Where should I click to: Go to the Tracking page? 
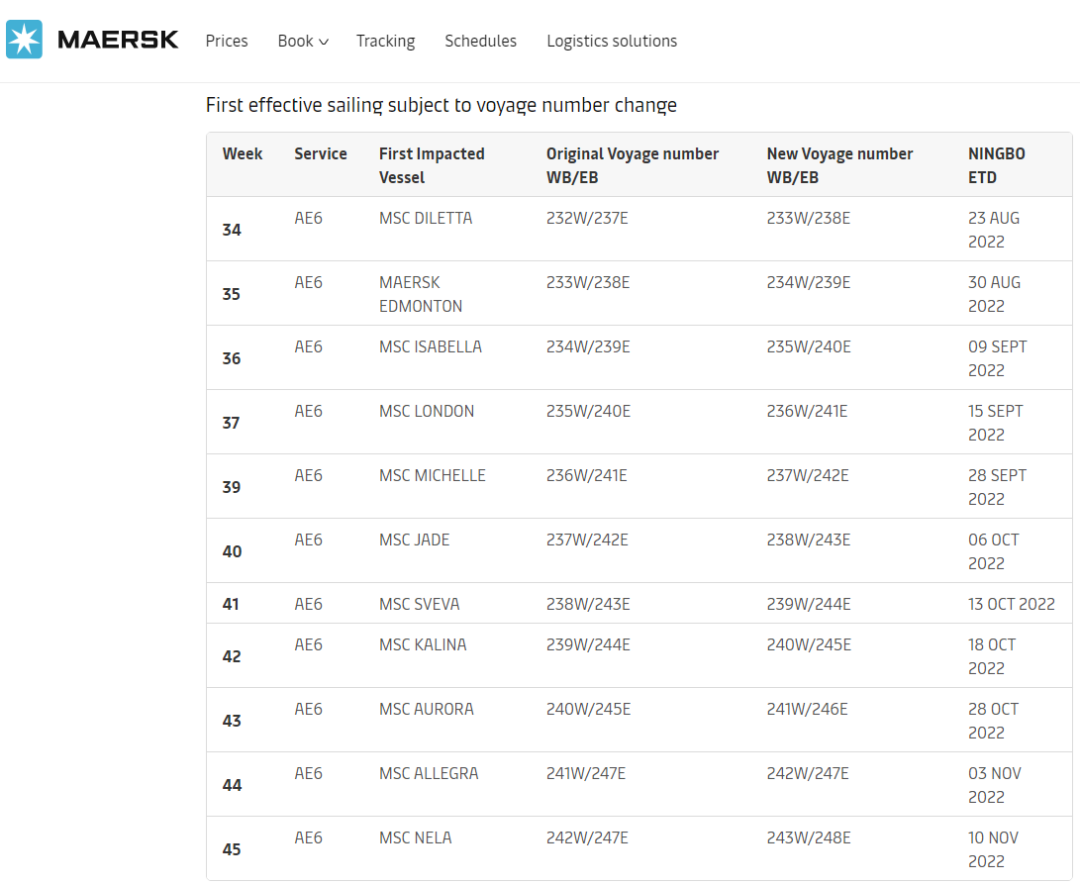pyautogui.click(x=385, y=41)
